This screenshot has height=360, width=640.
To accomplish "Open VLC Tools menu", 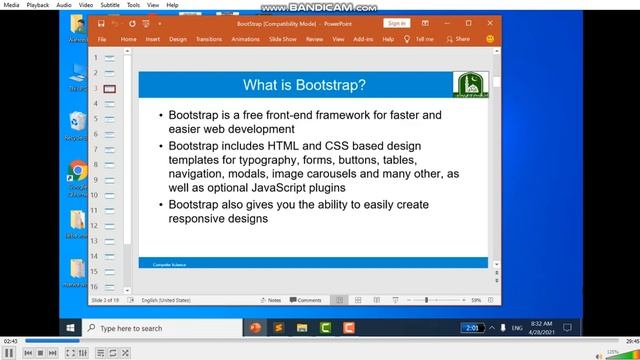I will click(x=133, y=5).
